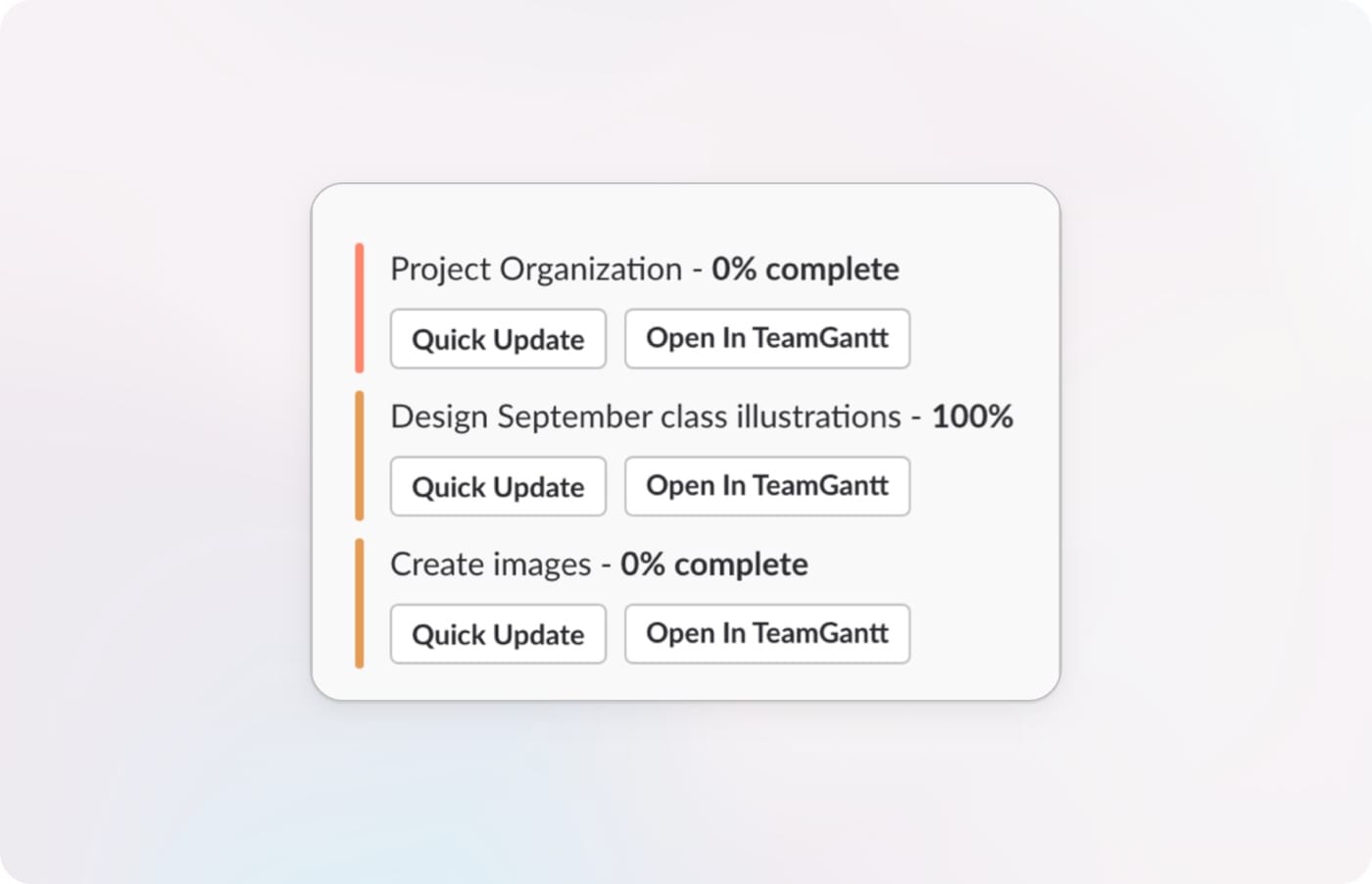The width and height of the screenshot is (1372, 884).
Task: Click Quick Update for Design September class illustrations
Action: [x=498, y=486]
